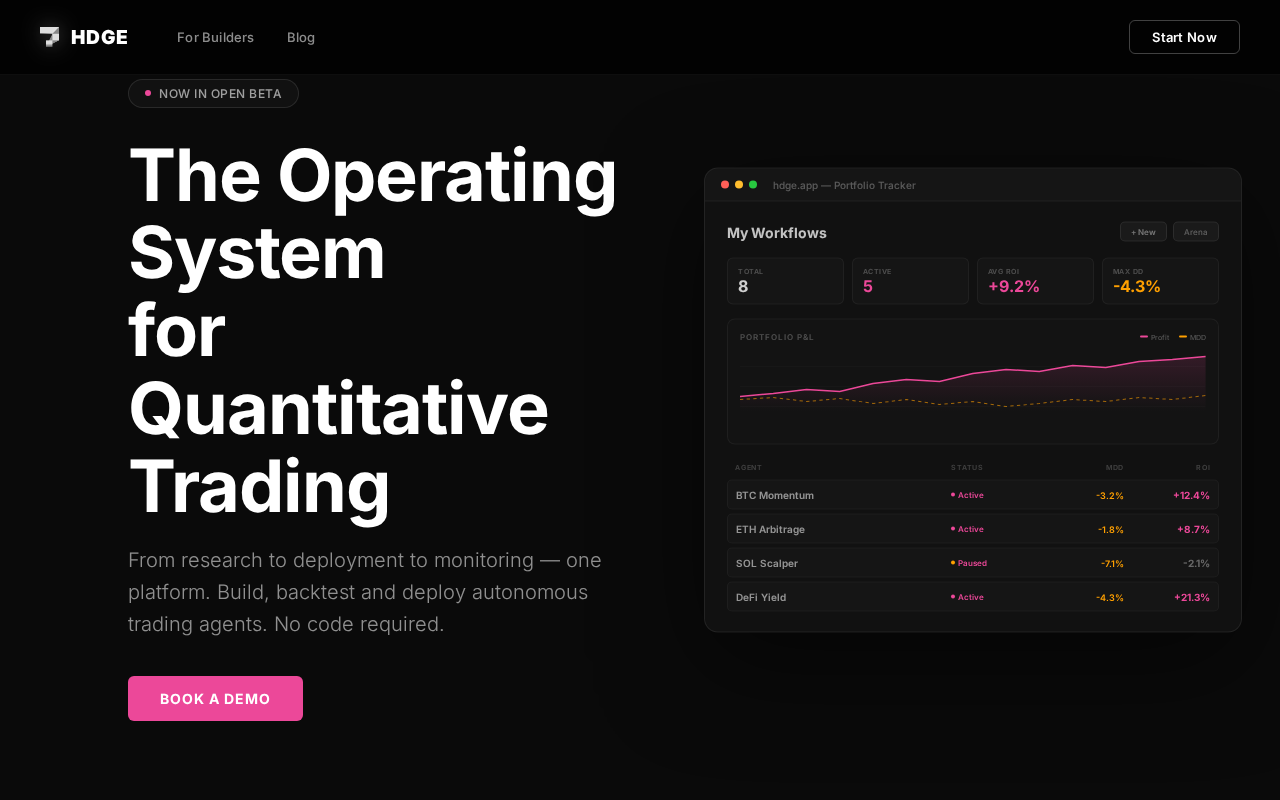The height and width of the screenshot is (800, 1280).
Task: Click the Paused status dot beside SOL Scalper
Action: click(x=952, y=562)
